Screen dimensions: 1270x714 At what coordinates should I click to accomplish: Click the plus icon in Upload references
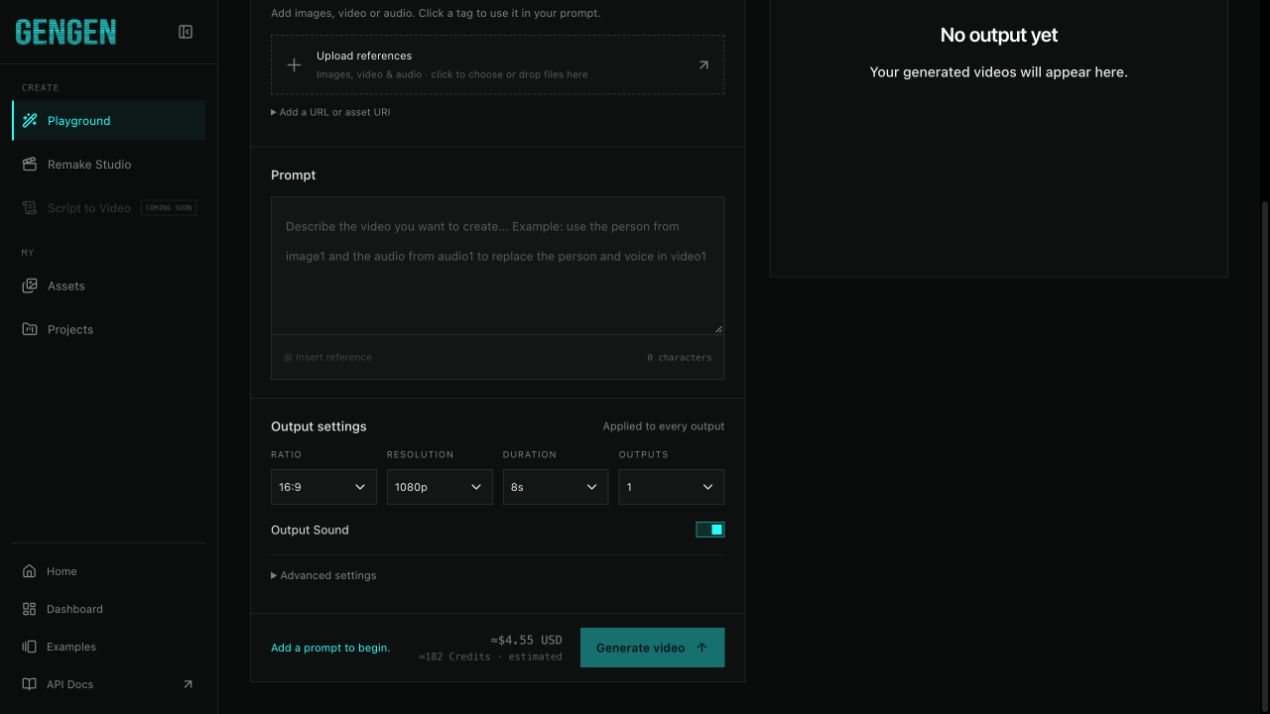coord(294,65)
